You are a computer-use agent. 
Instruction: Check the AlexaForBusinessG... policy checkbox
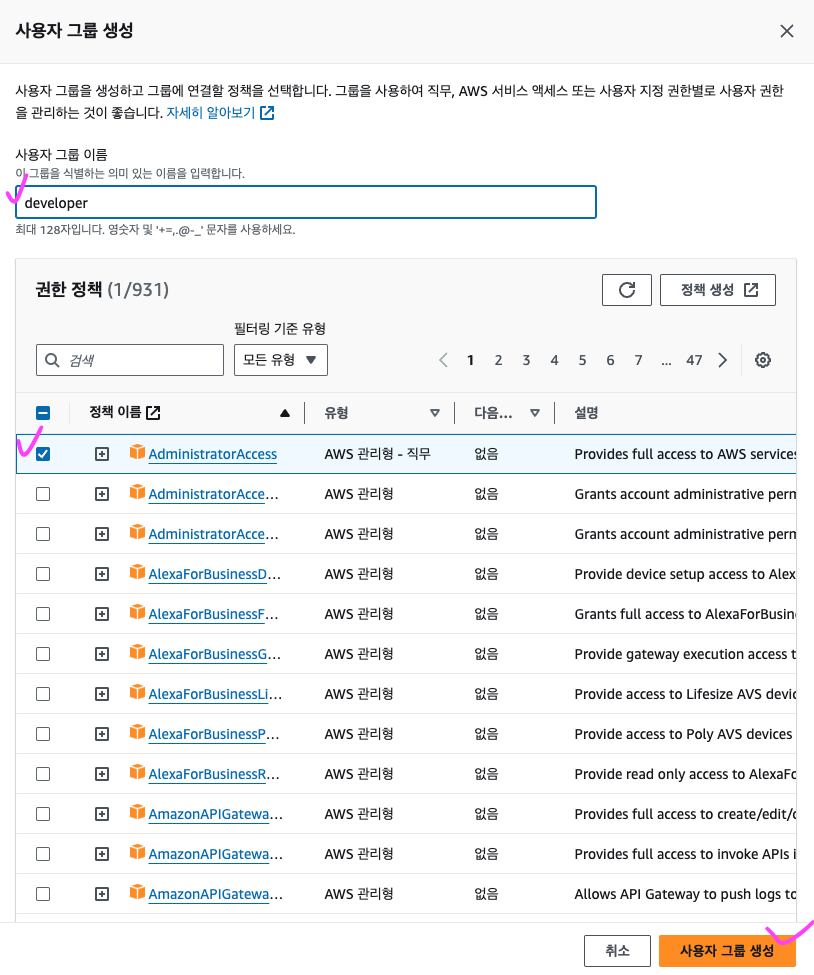(43, 654)
